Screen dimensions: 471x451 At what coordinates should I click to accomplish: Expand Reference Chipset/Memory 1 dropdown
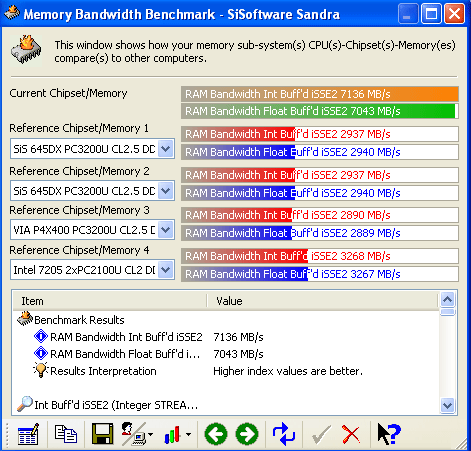coord(166,149)
